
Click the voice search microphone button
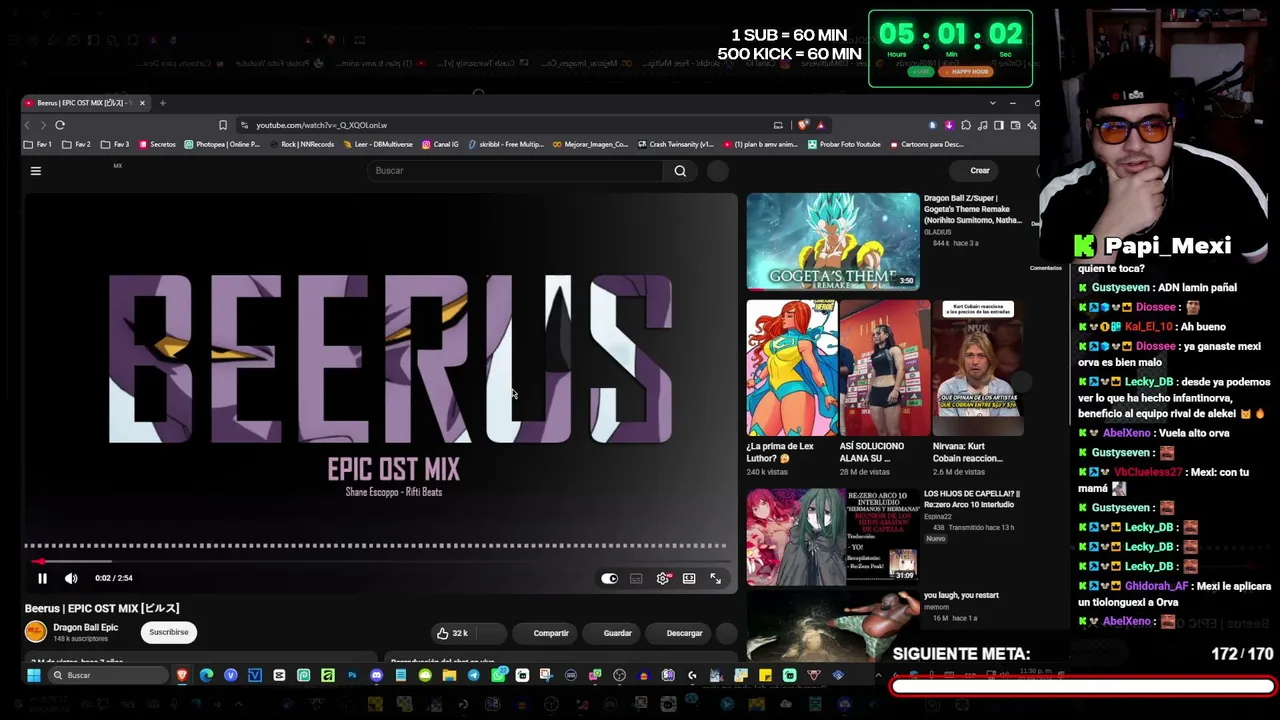click(718, 171)
